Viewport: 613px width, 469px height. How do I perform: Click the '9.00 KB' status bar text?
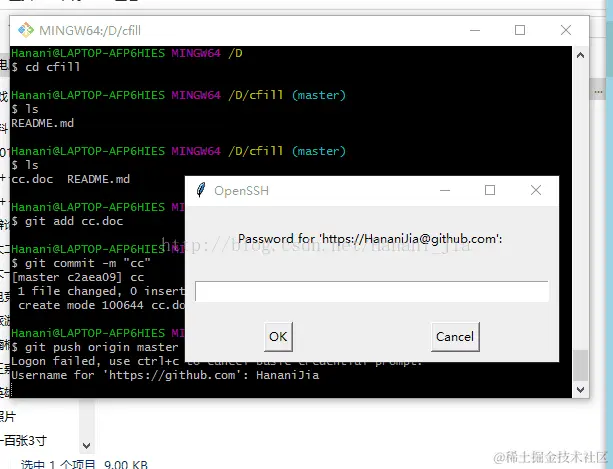click(126, 464)
